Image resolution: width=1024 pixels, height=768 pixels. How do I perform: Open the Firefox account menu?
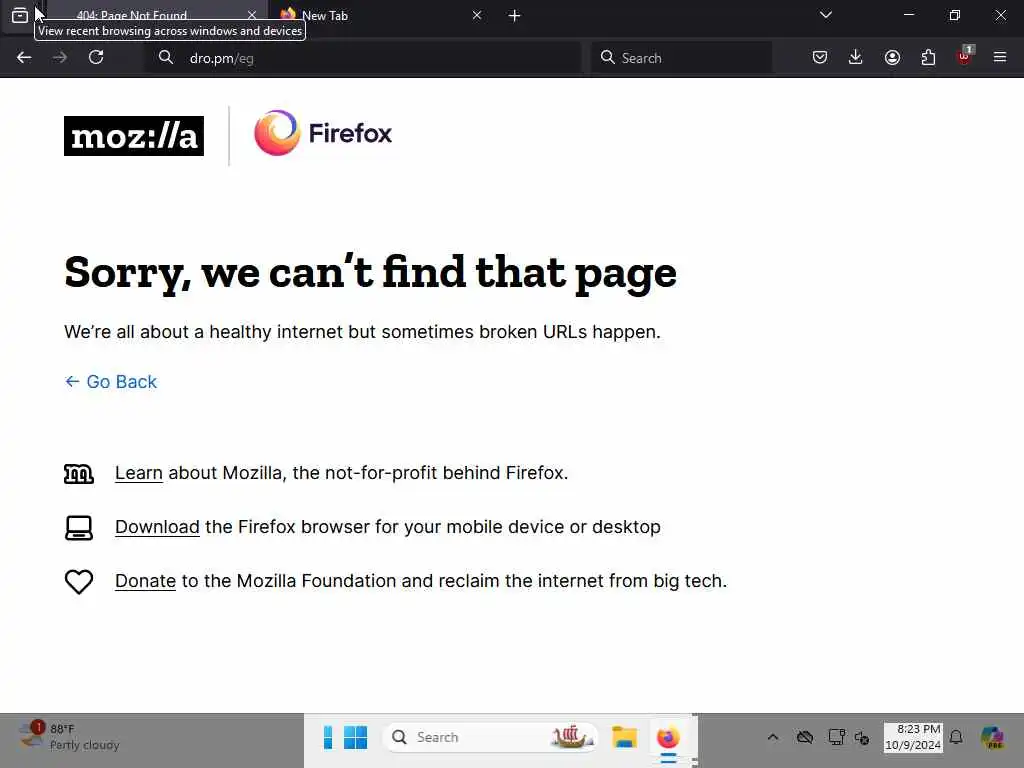point(892,57)
